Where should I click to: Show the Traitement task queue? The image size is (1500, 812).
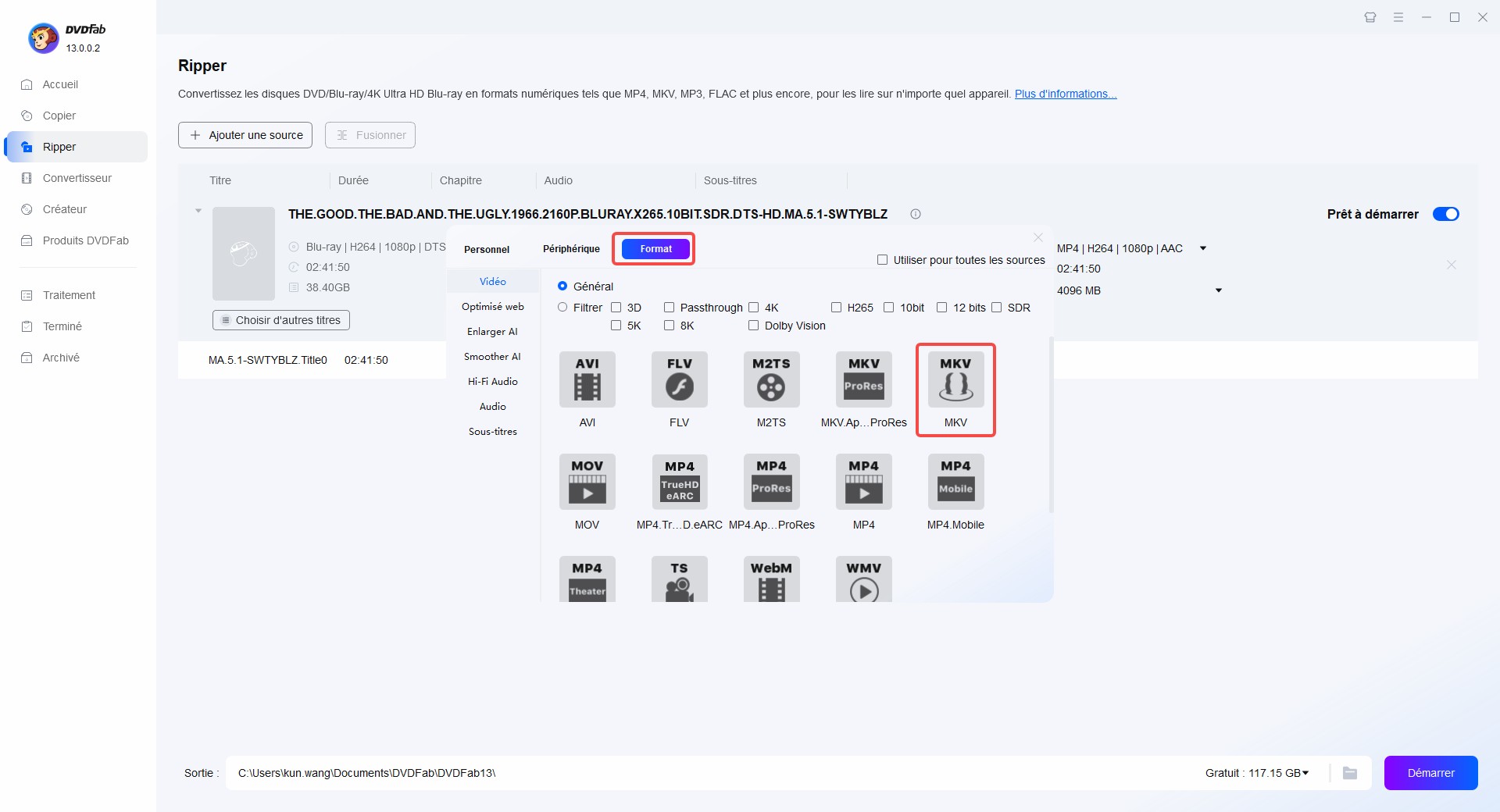(x=69, y=295)
